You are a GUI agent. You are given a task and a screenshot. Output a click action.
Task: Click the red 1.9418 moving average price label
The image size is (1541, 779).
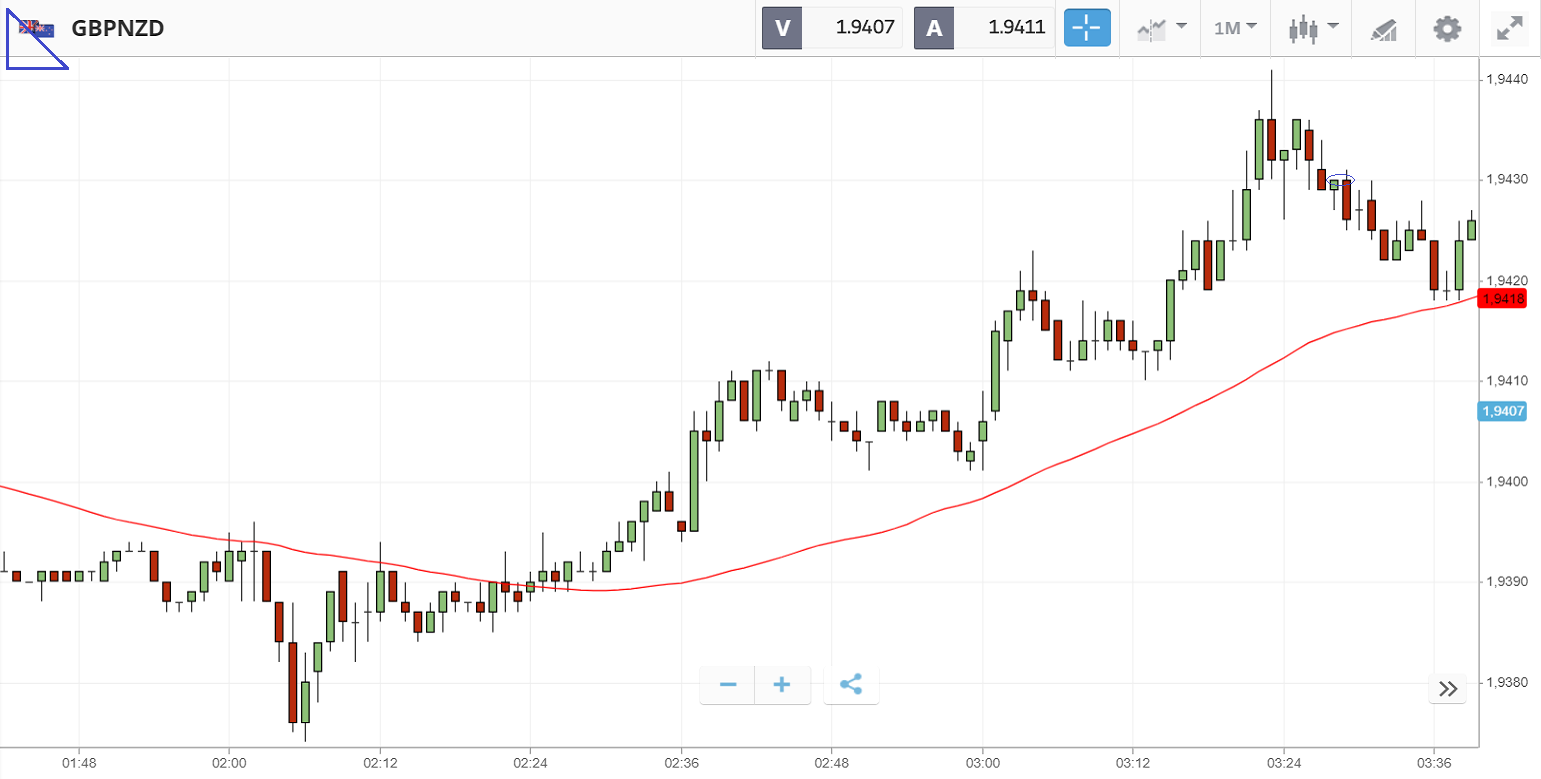tap(1503, 299)
